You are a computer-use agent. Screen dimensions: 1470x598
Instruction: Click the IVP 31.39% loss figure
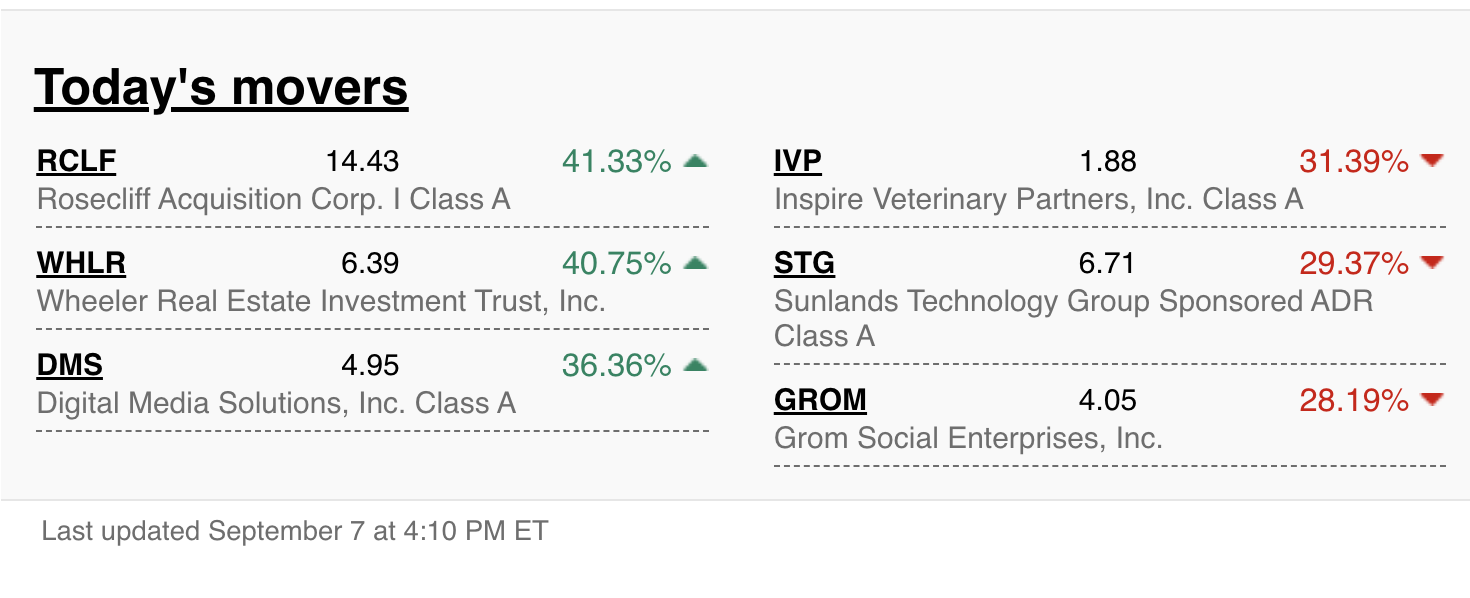tap(1354, 161)
